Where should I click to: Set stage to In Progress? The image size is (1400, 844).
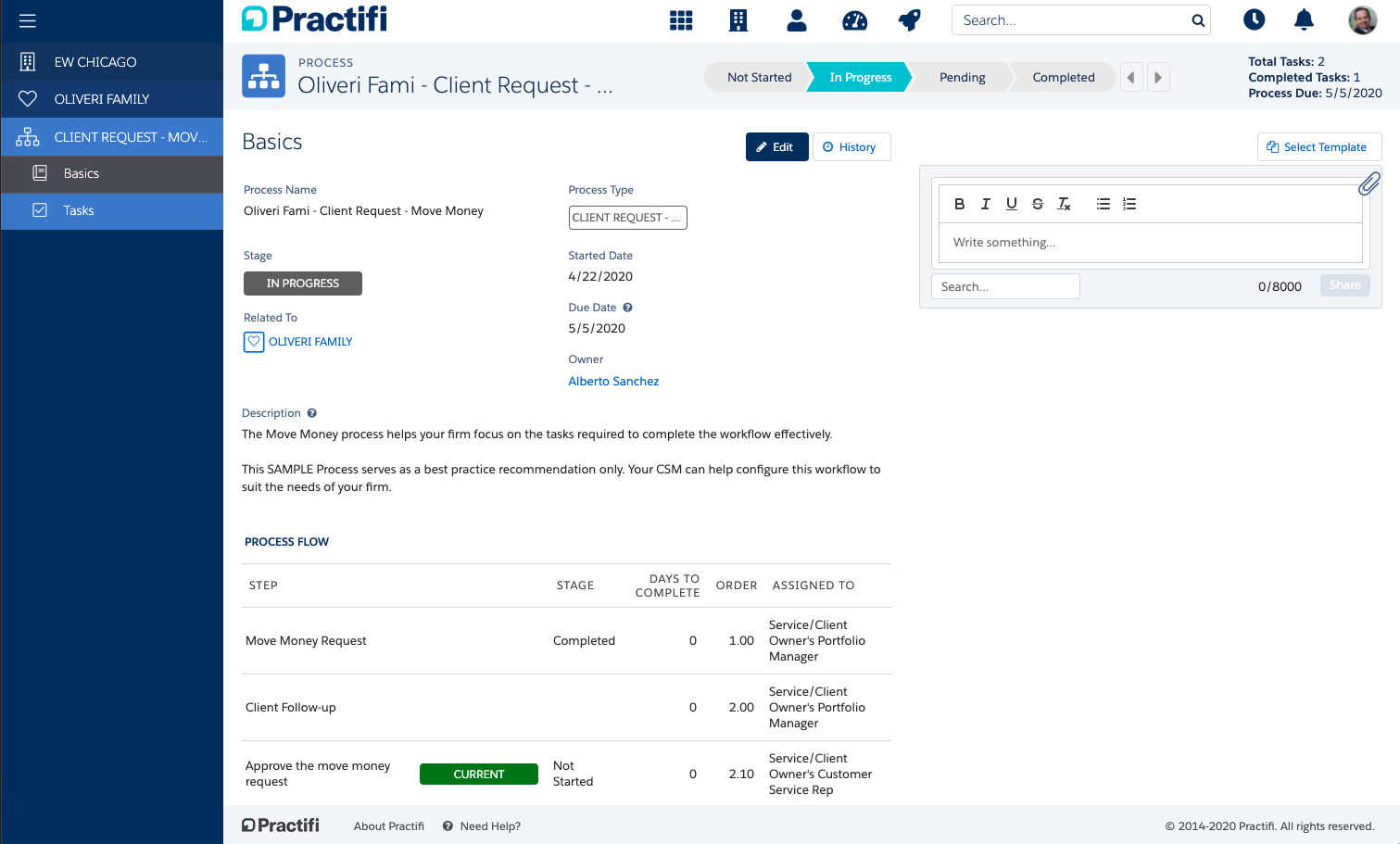(861, 77)
